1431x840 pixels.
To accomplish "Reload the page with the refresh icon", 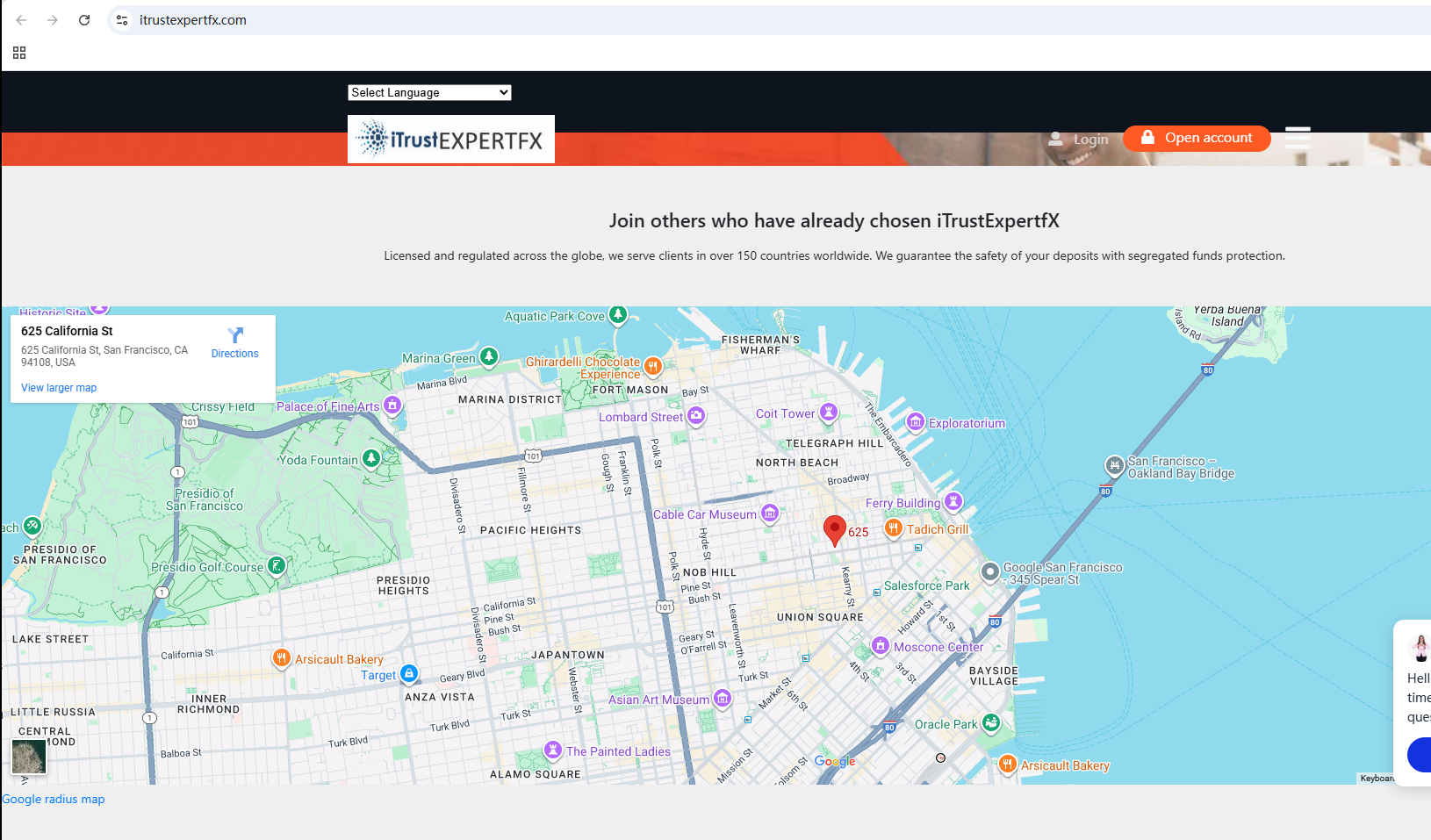I will coord(84,20).
